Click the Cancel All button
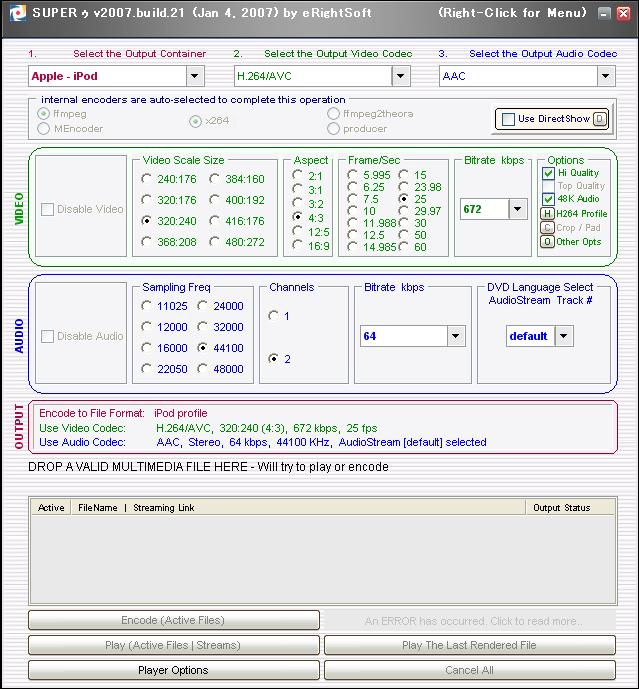 coord(469,670)
